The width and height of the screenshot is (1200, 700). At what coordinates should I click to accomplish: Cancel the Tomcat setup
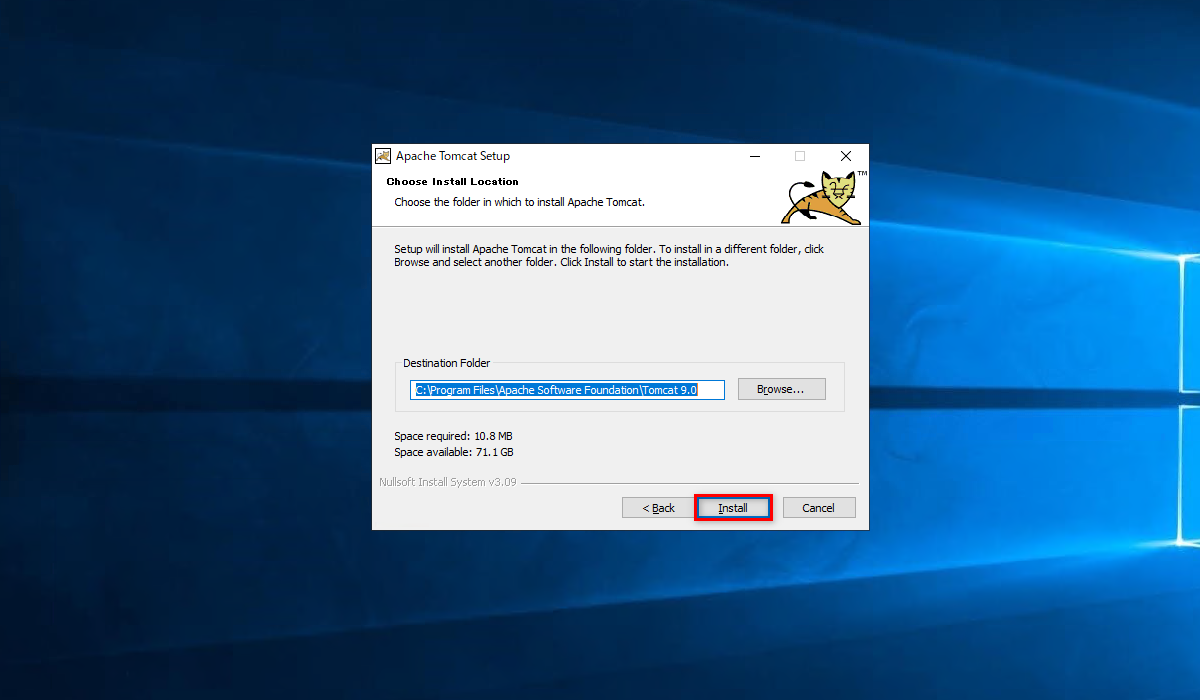pyautogui.click(x=818, y=508)
